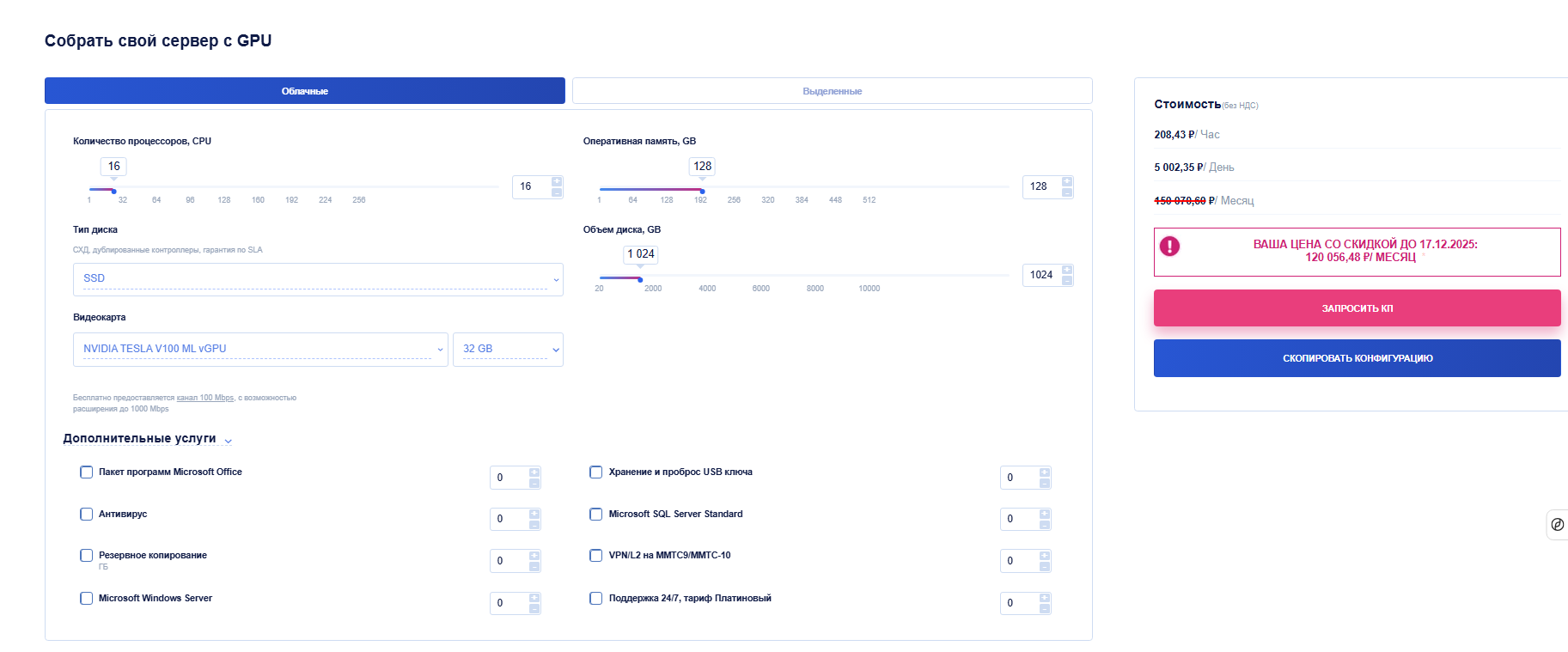Screen dimensions: 1568x652
Task: Follow the канал 100 Mbps link
Action: point(204,398)
